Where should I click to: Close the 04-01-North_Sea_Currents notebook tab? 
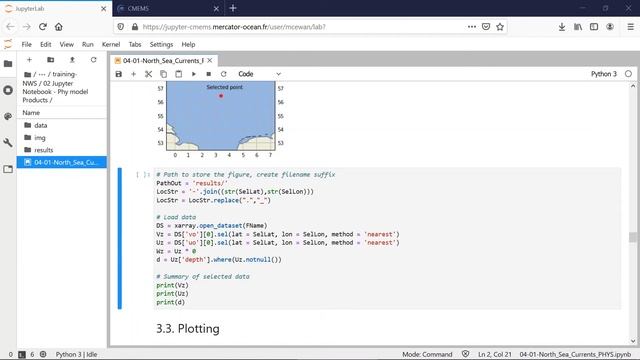click(210, 60)
